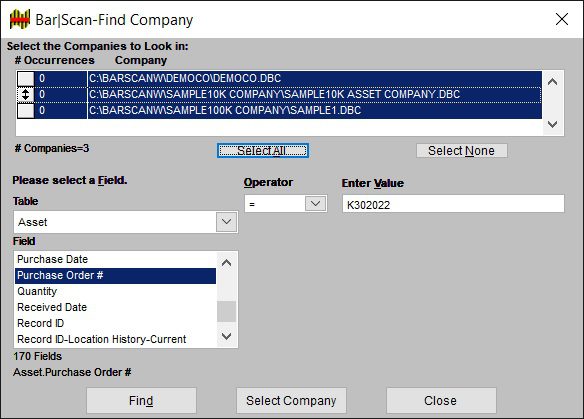Select the C:\BARSCANW\DEMOCO\DEMOCO.DBC row

(315, 79)
